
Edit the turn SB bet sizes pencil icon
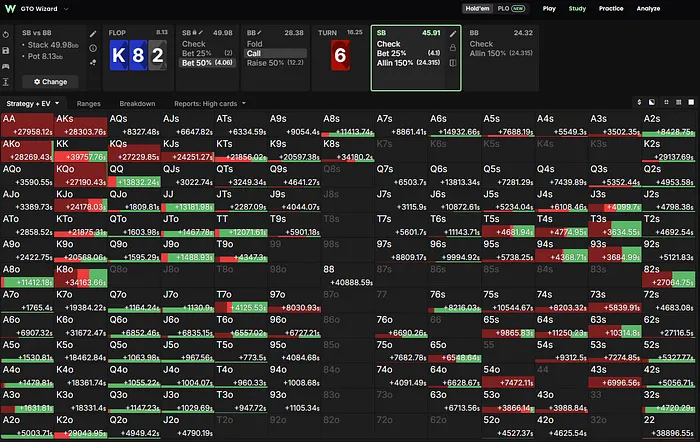click(453, 34)
